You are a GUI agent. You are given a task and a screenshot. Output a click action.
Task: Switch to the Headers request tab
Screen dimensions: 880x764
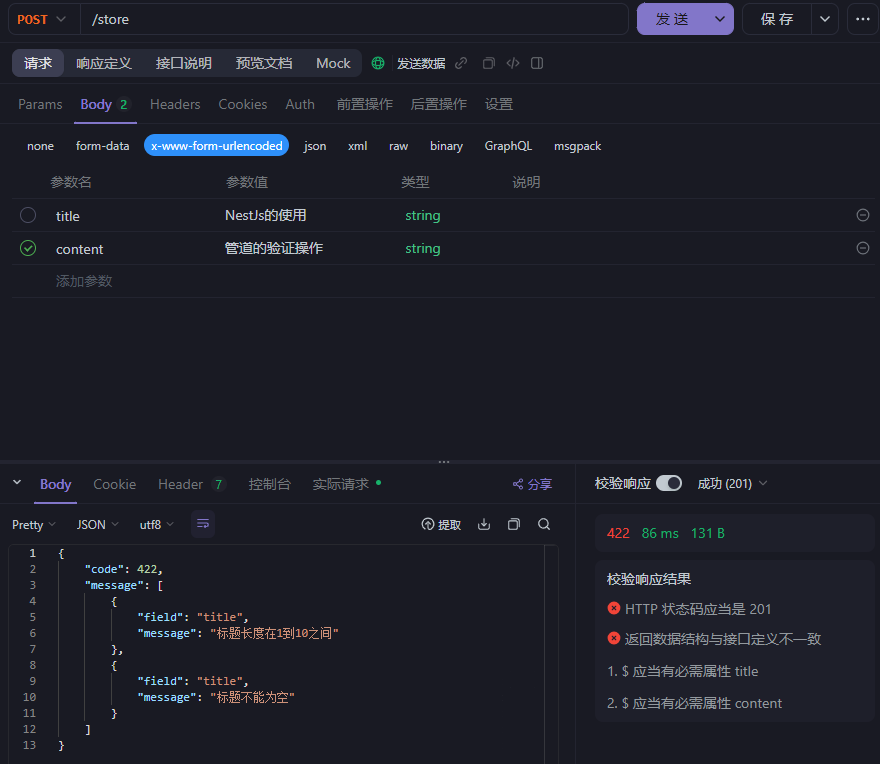(175, 104)
